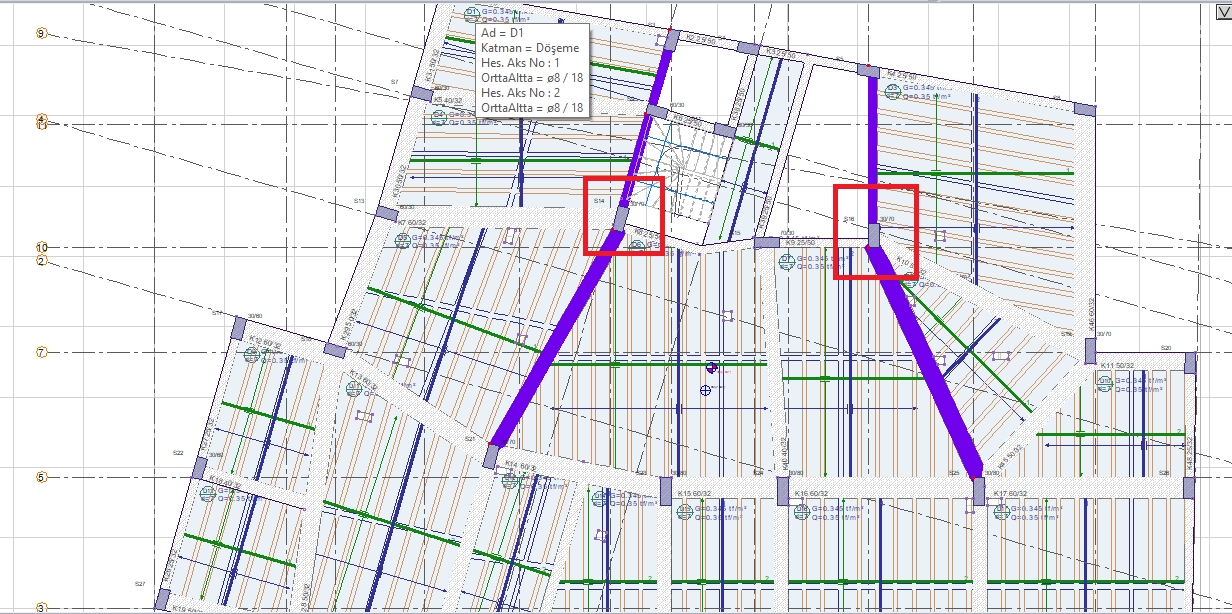Click the axis 7 bubble marker
1232x614 pixels.
[x=42, y=352]
